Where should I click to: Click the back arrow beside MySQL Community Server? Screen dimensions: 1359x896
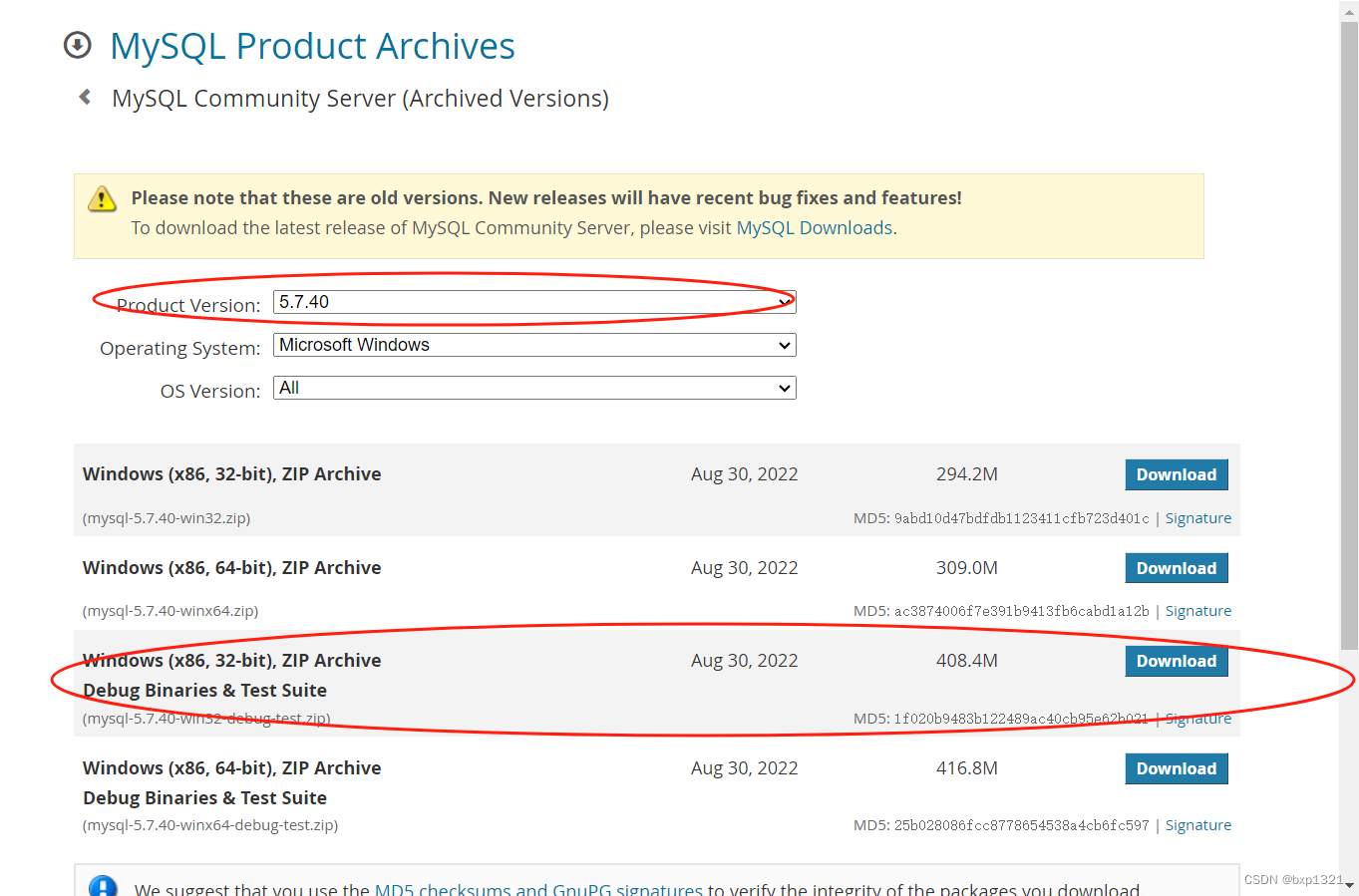click(85, 97)
